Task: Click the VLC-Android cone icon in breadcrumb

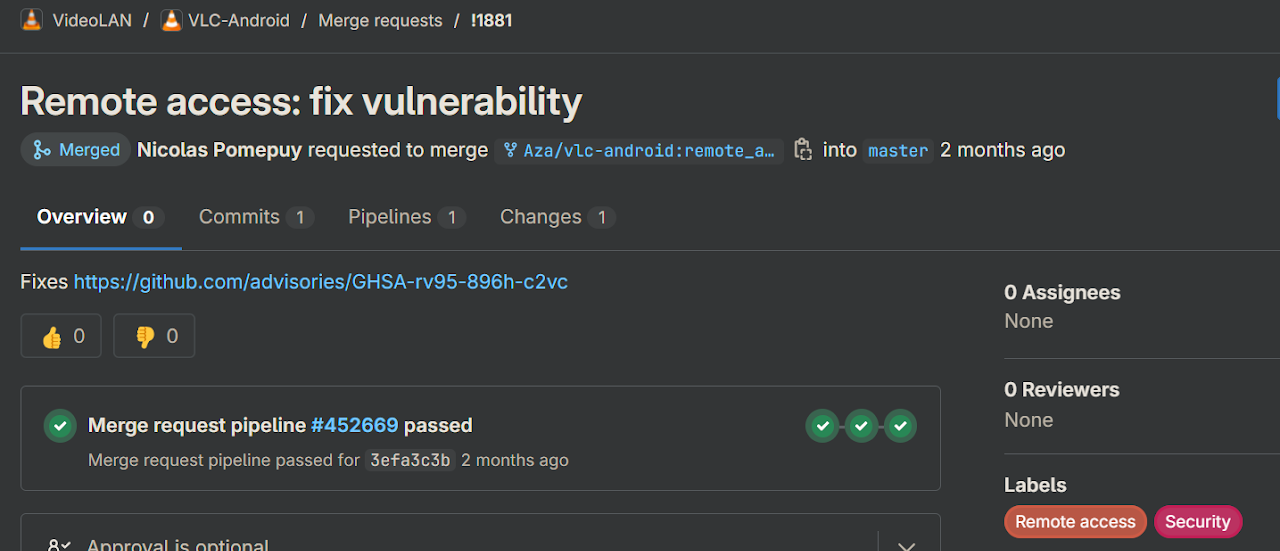Action: coord(172,20)
